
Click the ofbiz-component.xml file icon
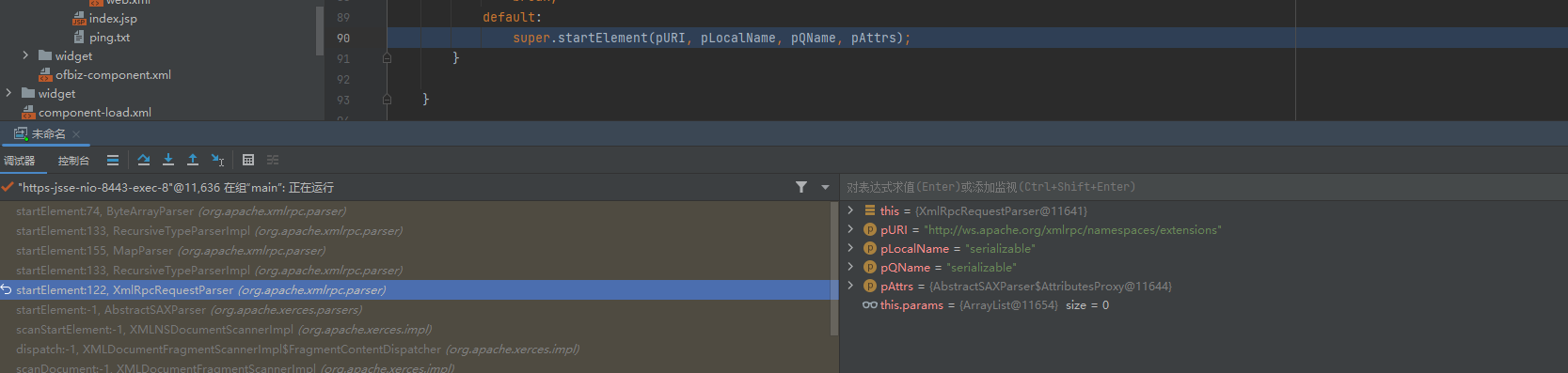pos(45,75)
